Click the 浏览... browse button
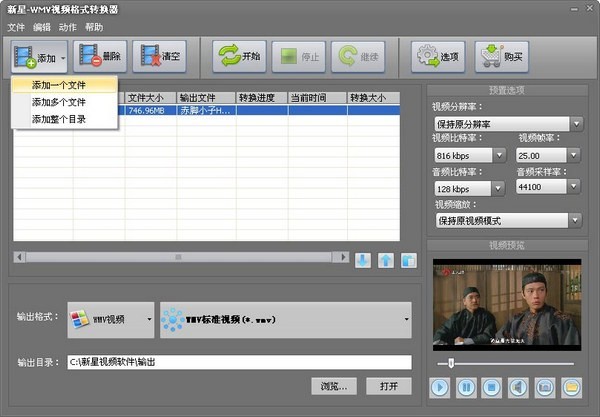The width and height of the screenshot is (600, 417). coord(334,386)
